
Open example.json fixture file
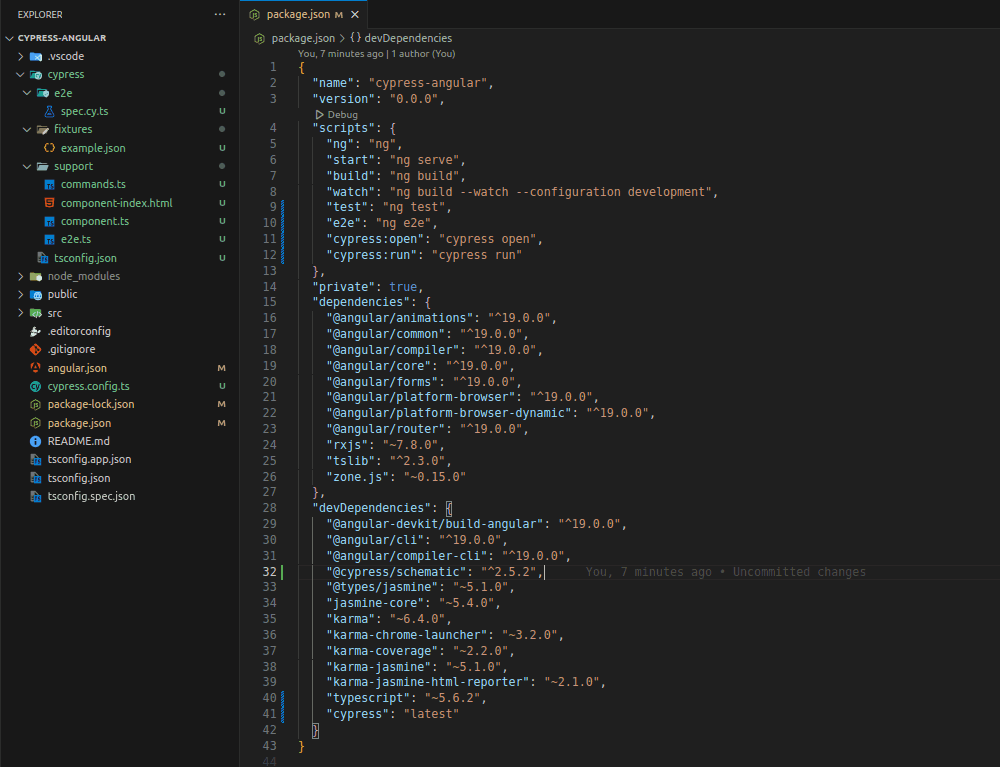click(93, 148)
